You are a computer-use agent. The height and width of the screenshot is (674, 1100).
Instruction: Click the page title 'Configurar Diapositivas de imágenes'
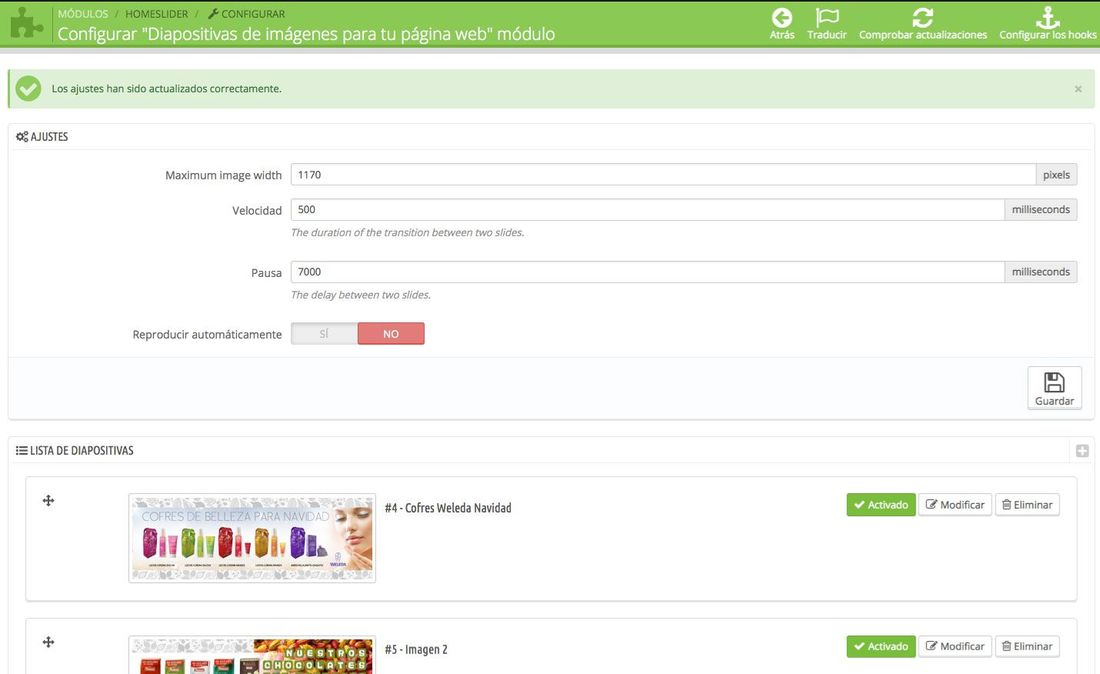coord(306,34)
